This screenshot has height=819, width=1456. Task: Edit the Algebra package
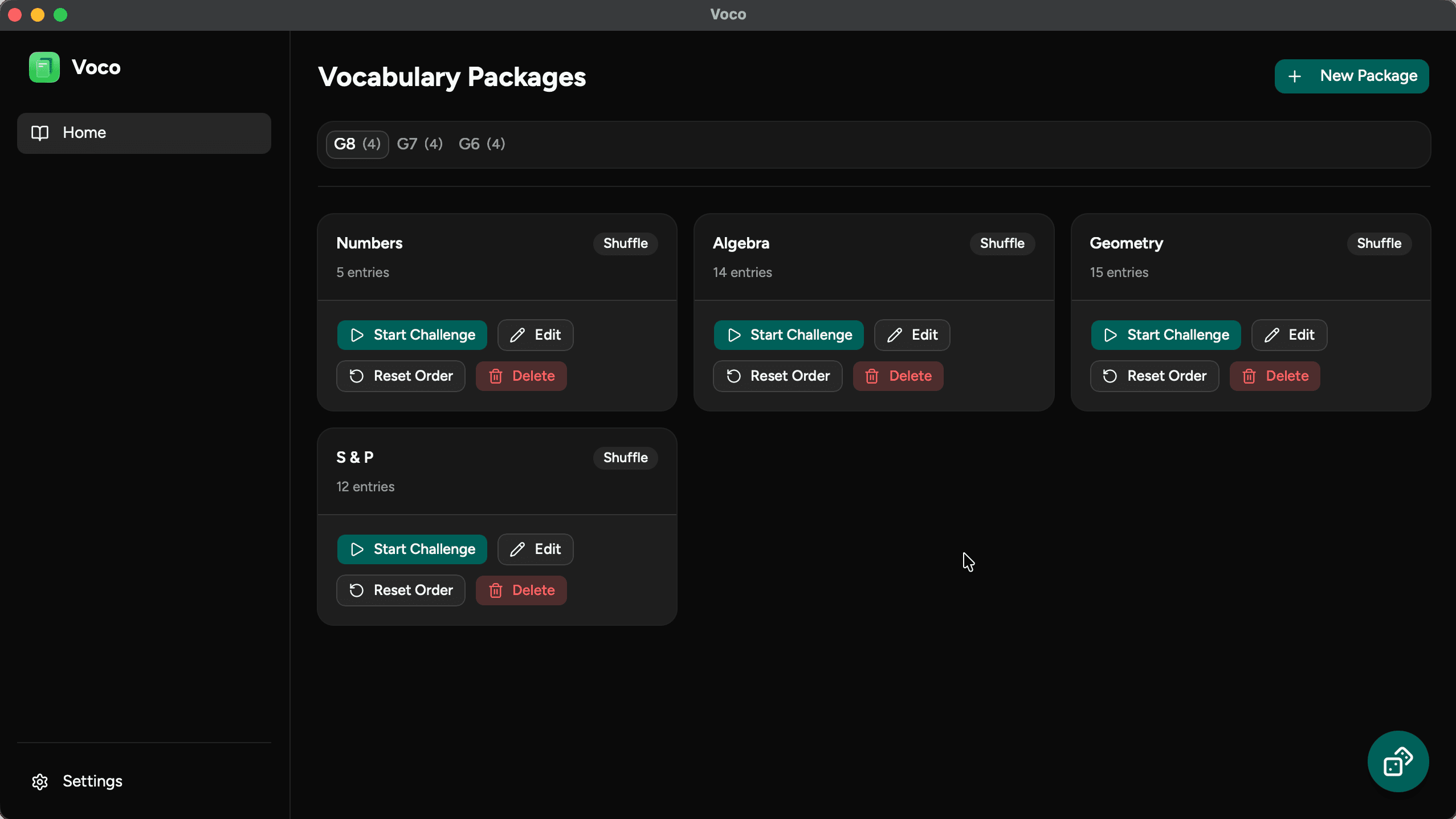point(912,335)
